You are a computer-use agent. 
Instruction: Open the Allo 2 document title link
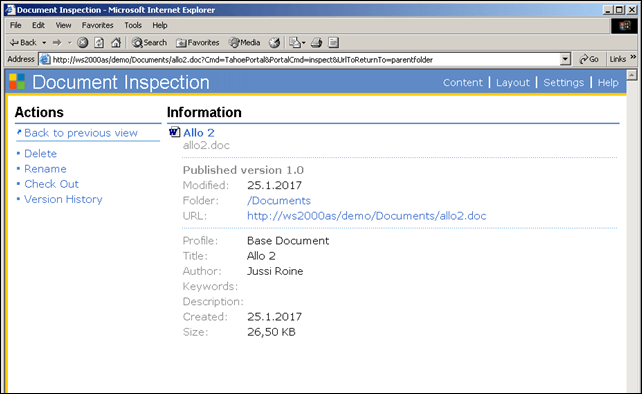click(199, 133)
